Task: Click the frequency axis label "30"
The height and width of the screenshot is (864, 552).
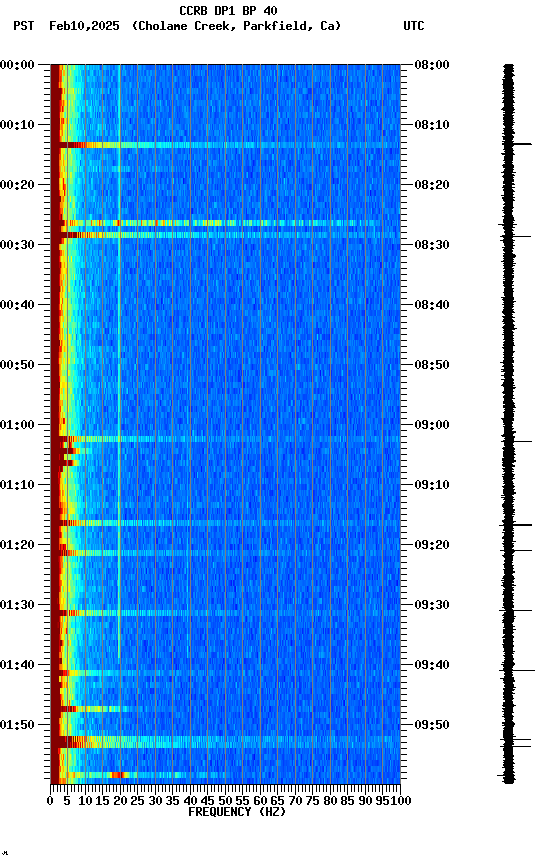Action: click(x=155, y=801)
